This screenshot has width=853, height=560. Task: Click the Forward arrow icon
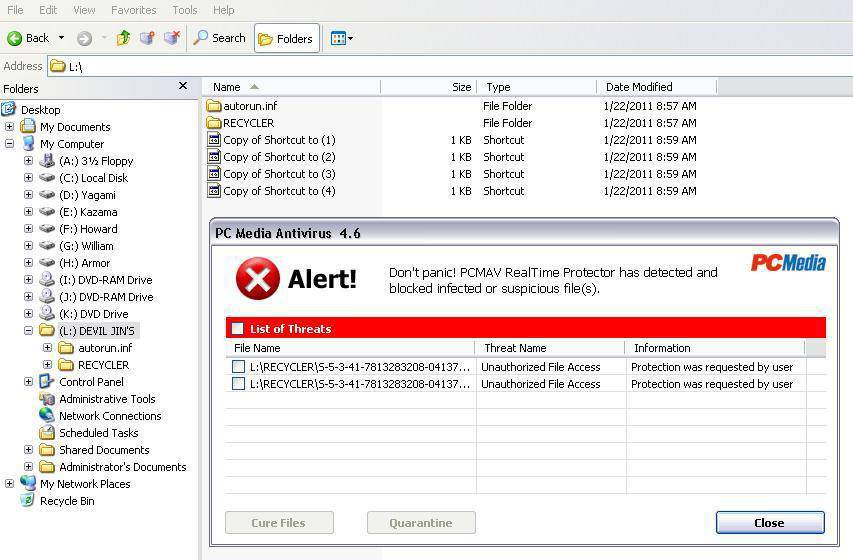click(x=84, y=38)
